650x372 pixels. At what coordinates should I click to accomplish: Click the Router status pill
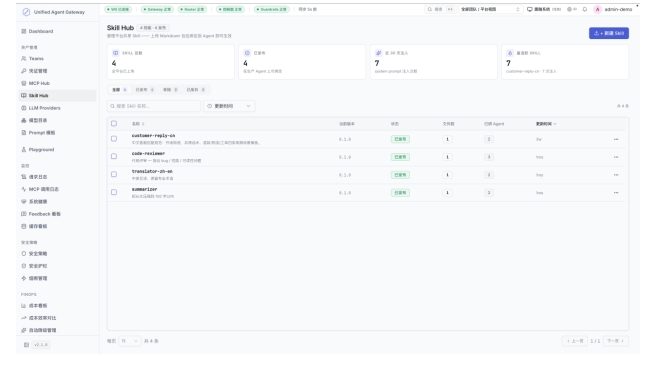[192, 9]
